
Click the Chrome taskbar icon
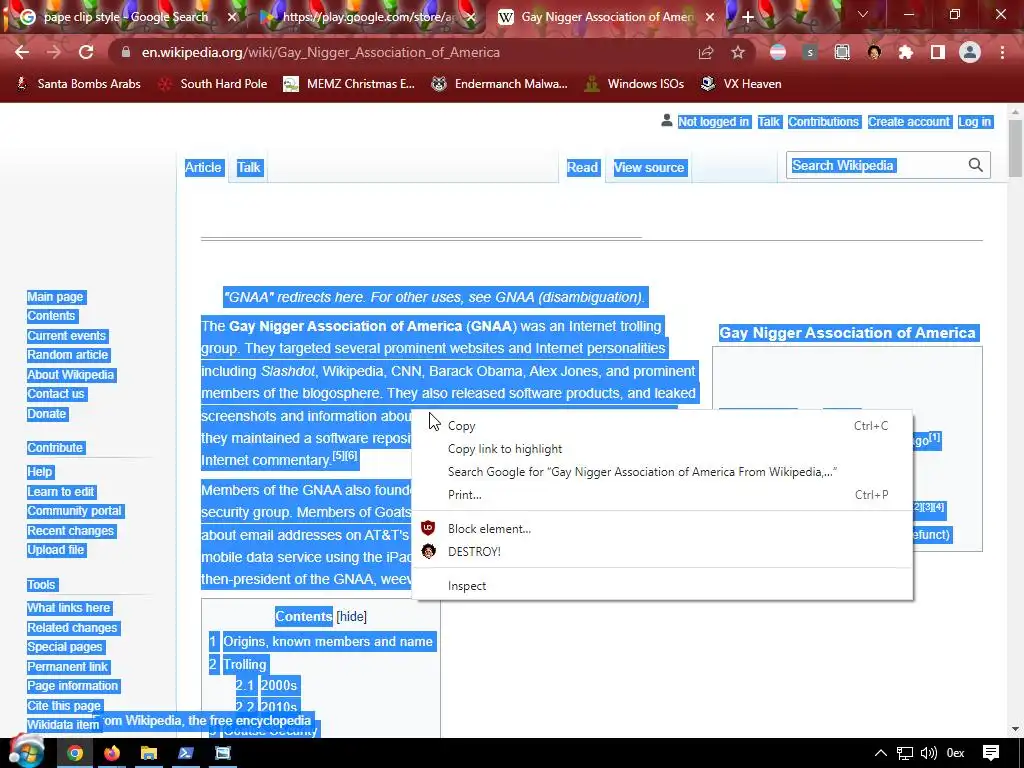pos(74,753)
